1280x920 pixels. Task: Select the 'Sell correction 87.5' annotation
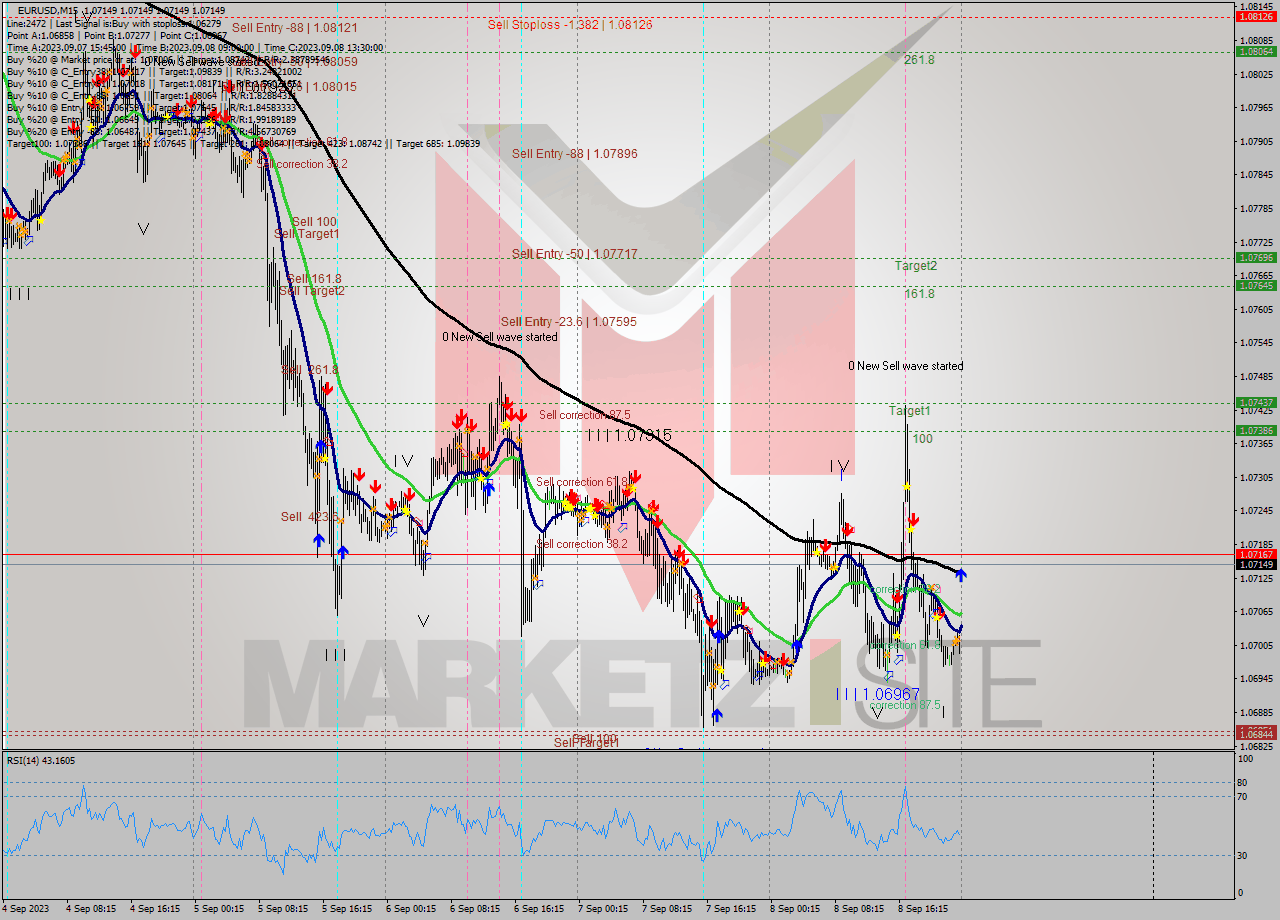tap(585, 415)
